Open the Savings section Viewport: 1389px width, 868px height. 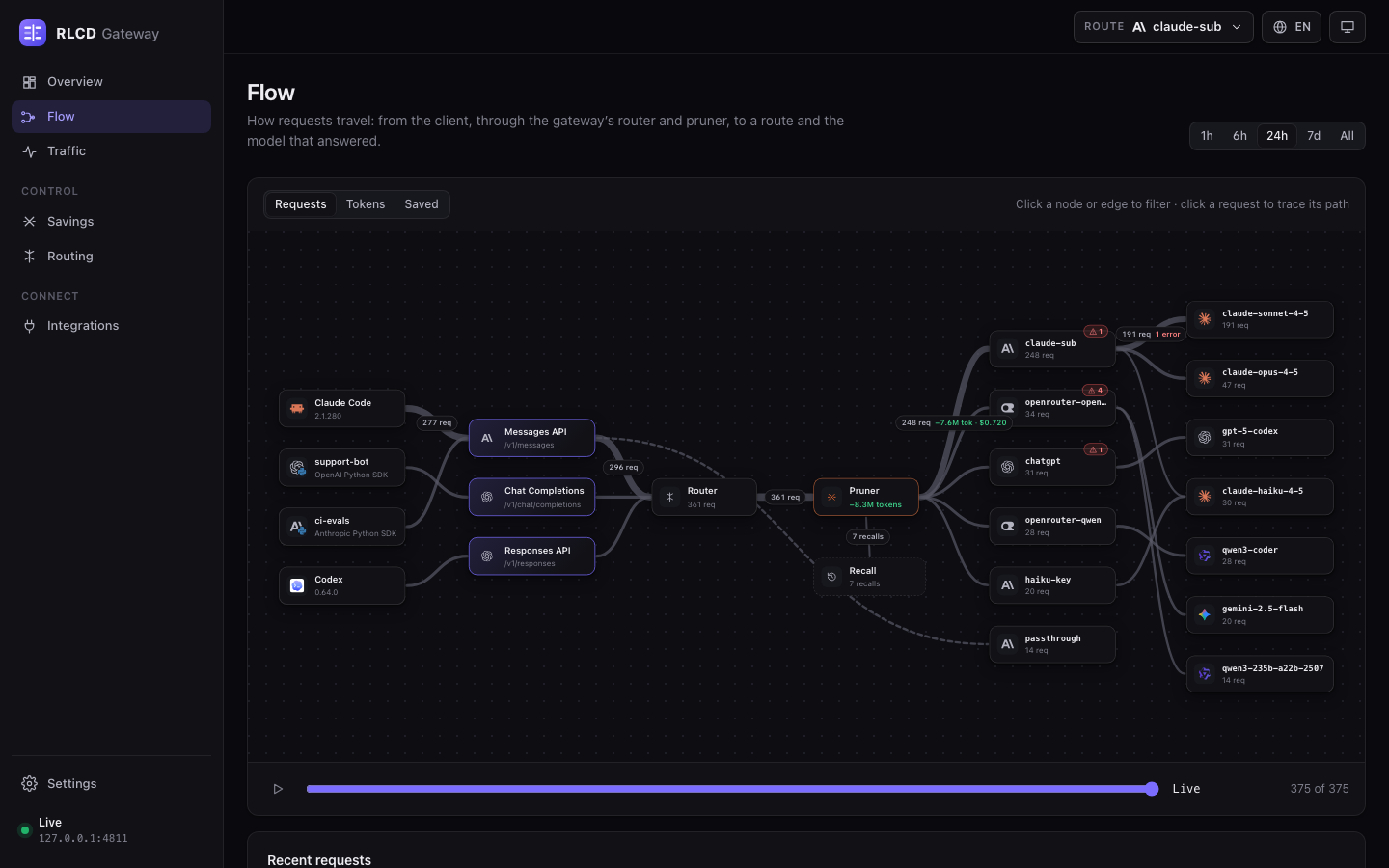111,222
